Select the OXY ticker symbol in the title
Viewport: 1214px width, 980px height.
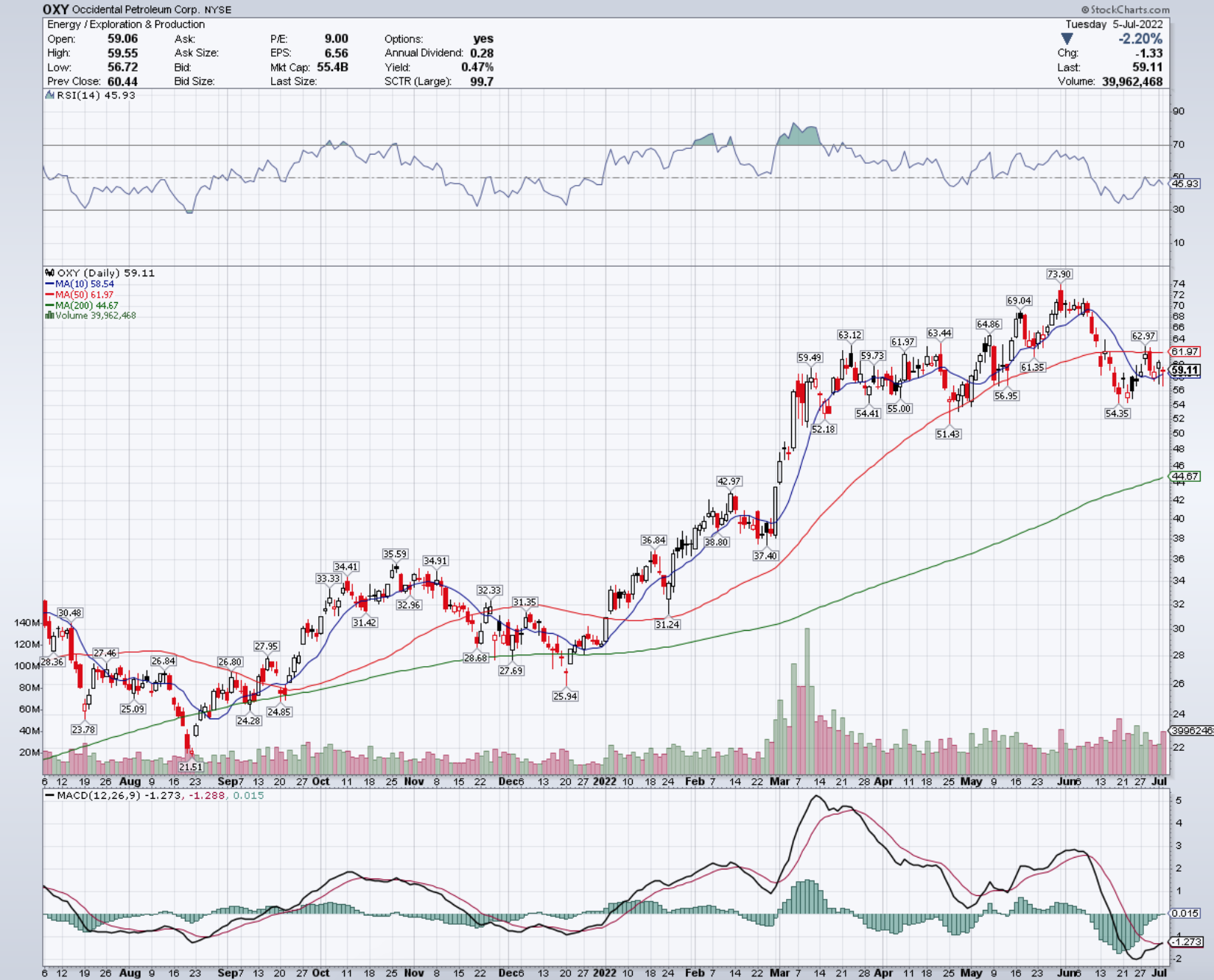(x=55, y=10)
